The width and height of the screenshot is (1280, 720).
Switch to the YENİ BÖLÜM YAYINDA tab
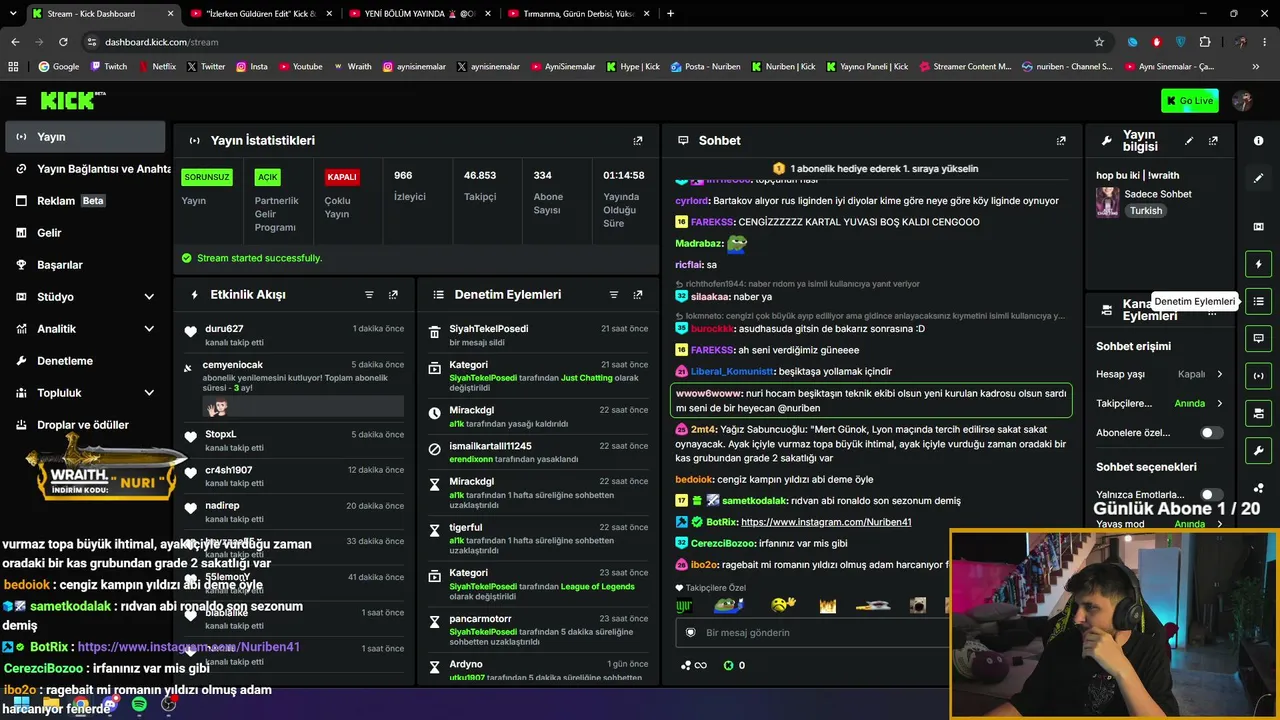tap(418, 14)
